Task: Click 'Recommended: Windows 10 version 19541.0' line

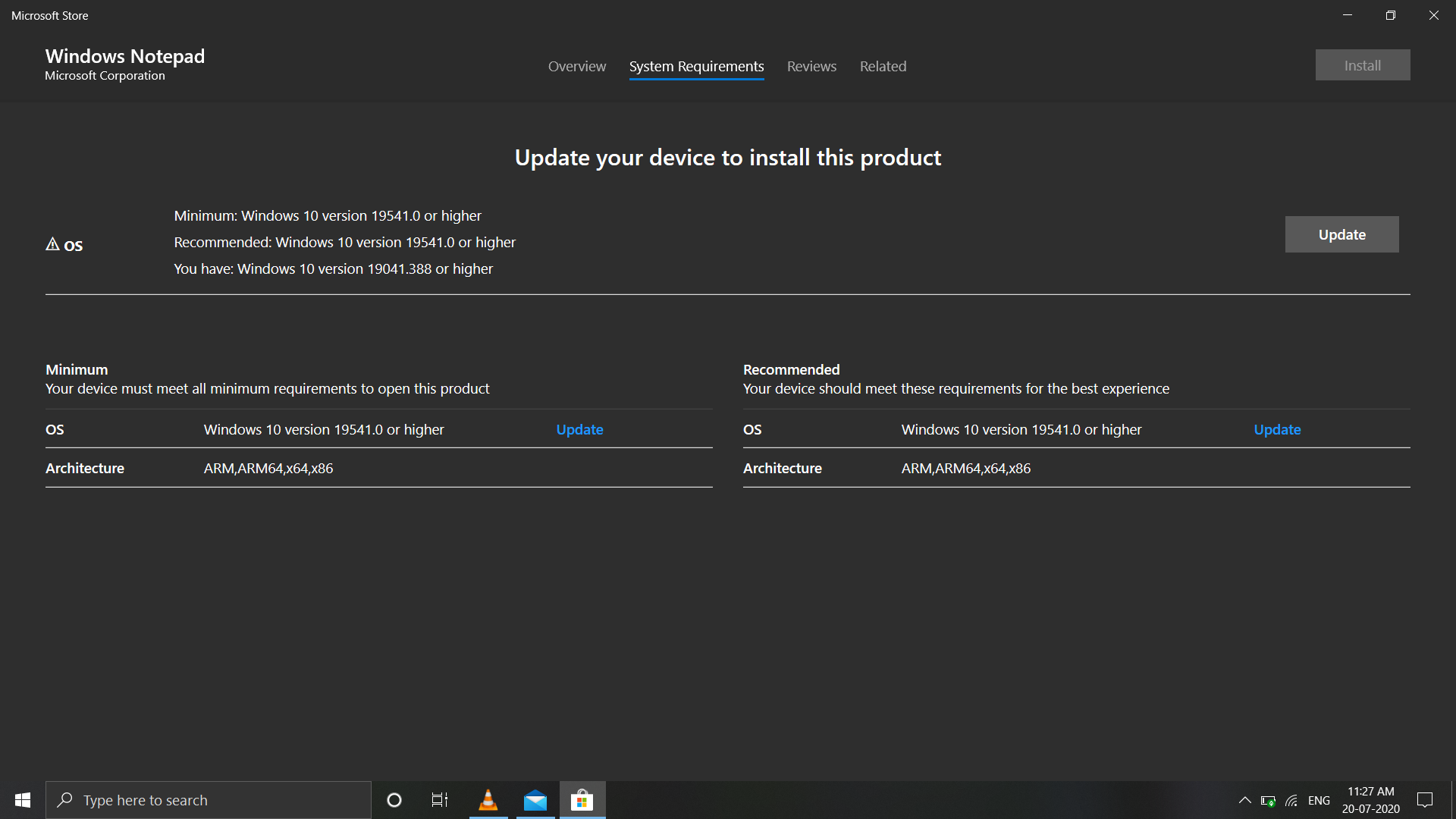Action: (344, 242)
